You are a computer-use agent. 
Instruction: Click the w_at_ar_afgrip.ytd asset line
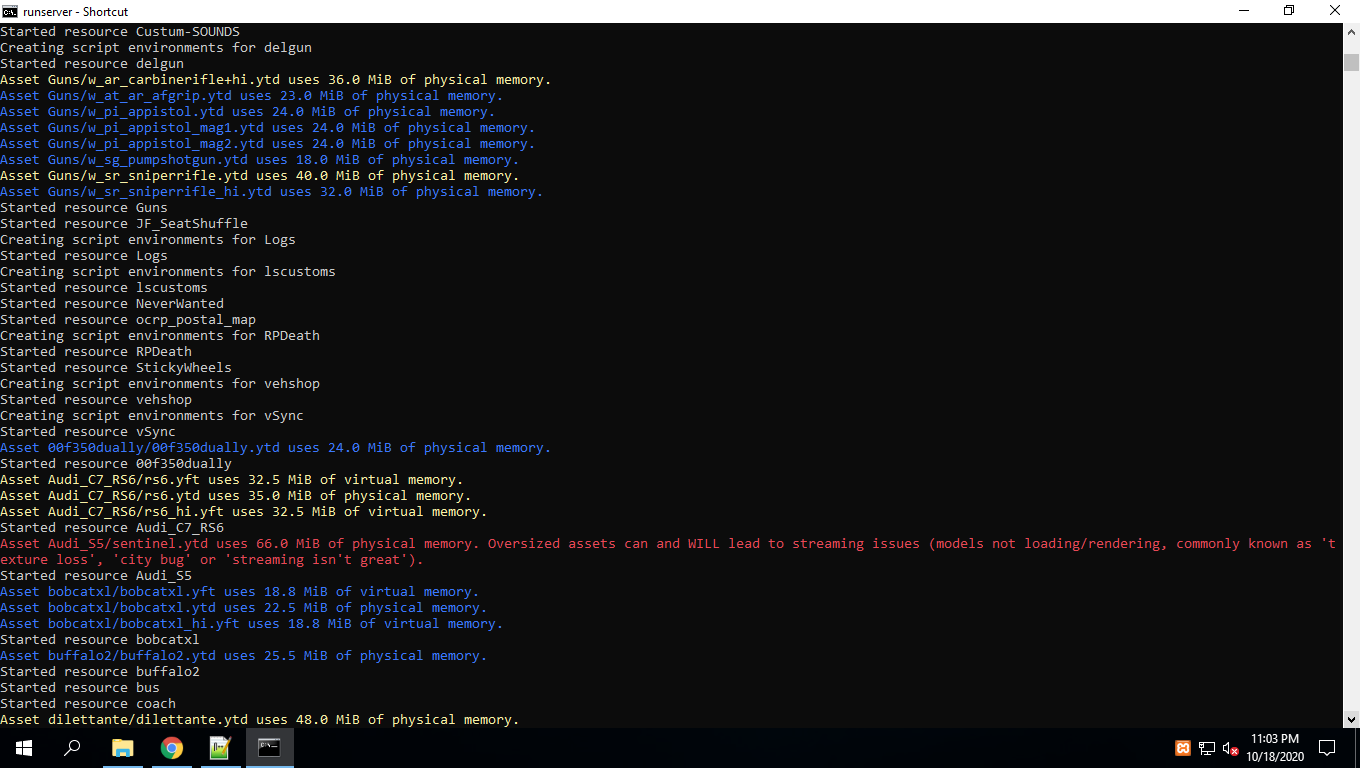[x=252, y=96]
